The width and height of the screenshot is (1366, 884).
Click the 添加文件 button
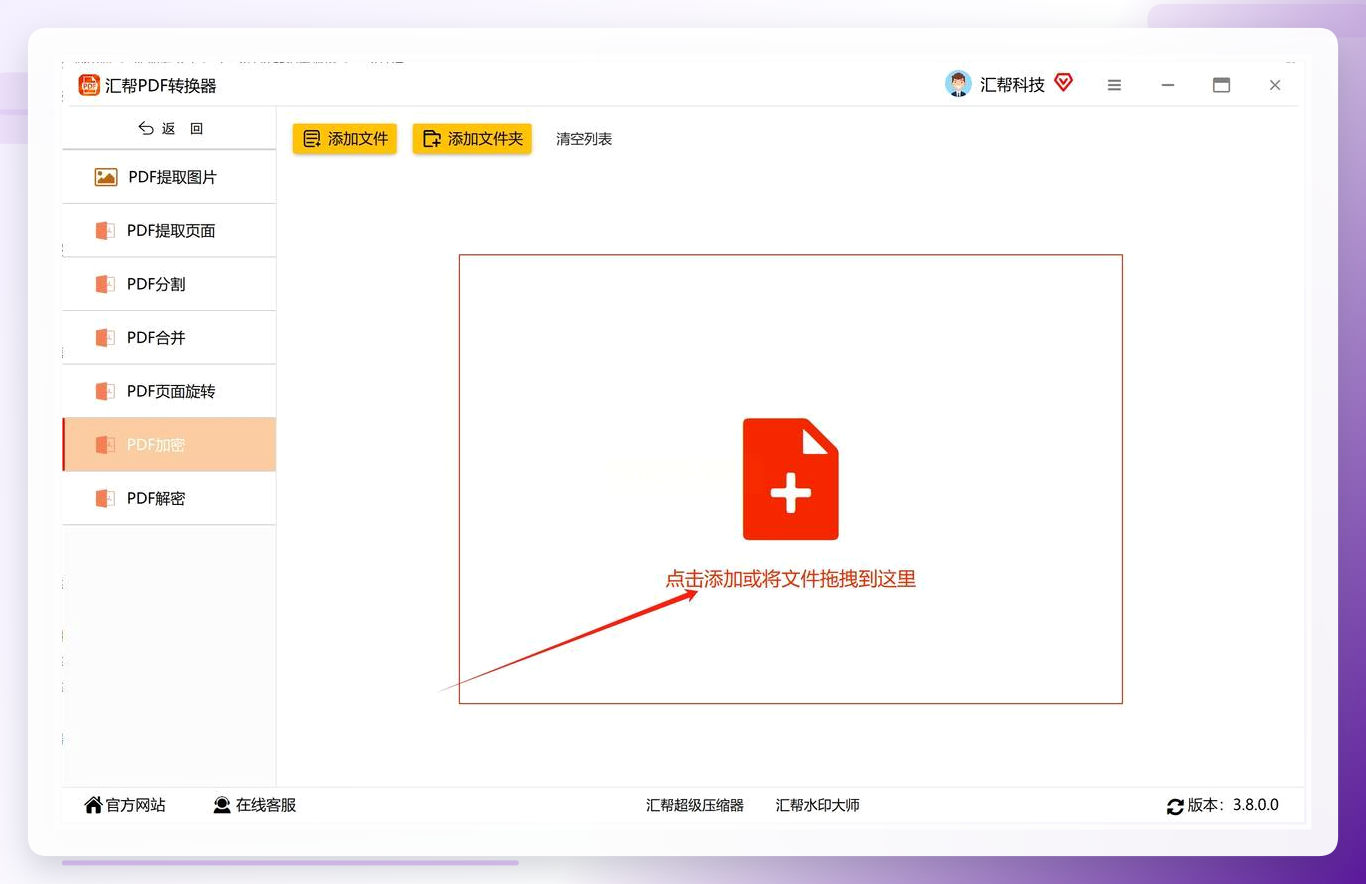(345, 139)
